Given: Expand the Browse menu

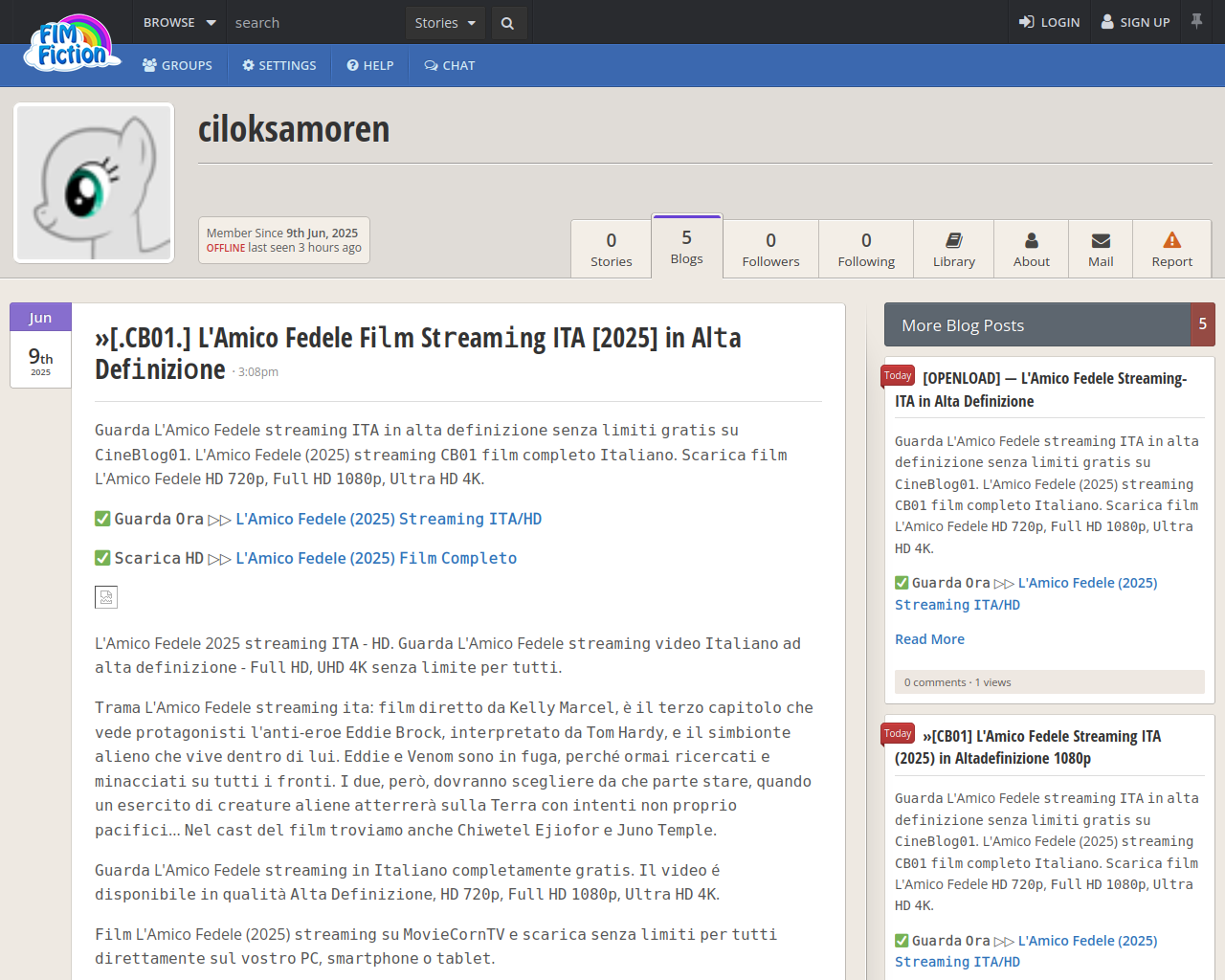Looking at the screenshot, I should (x=179, y=22).
